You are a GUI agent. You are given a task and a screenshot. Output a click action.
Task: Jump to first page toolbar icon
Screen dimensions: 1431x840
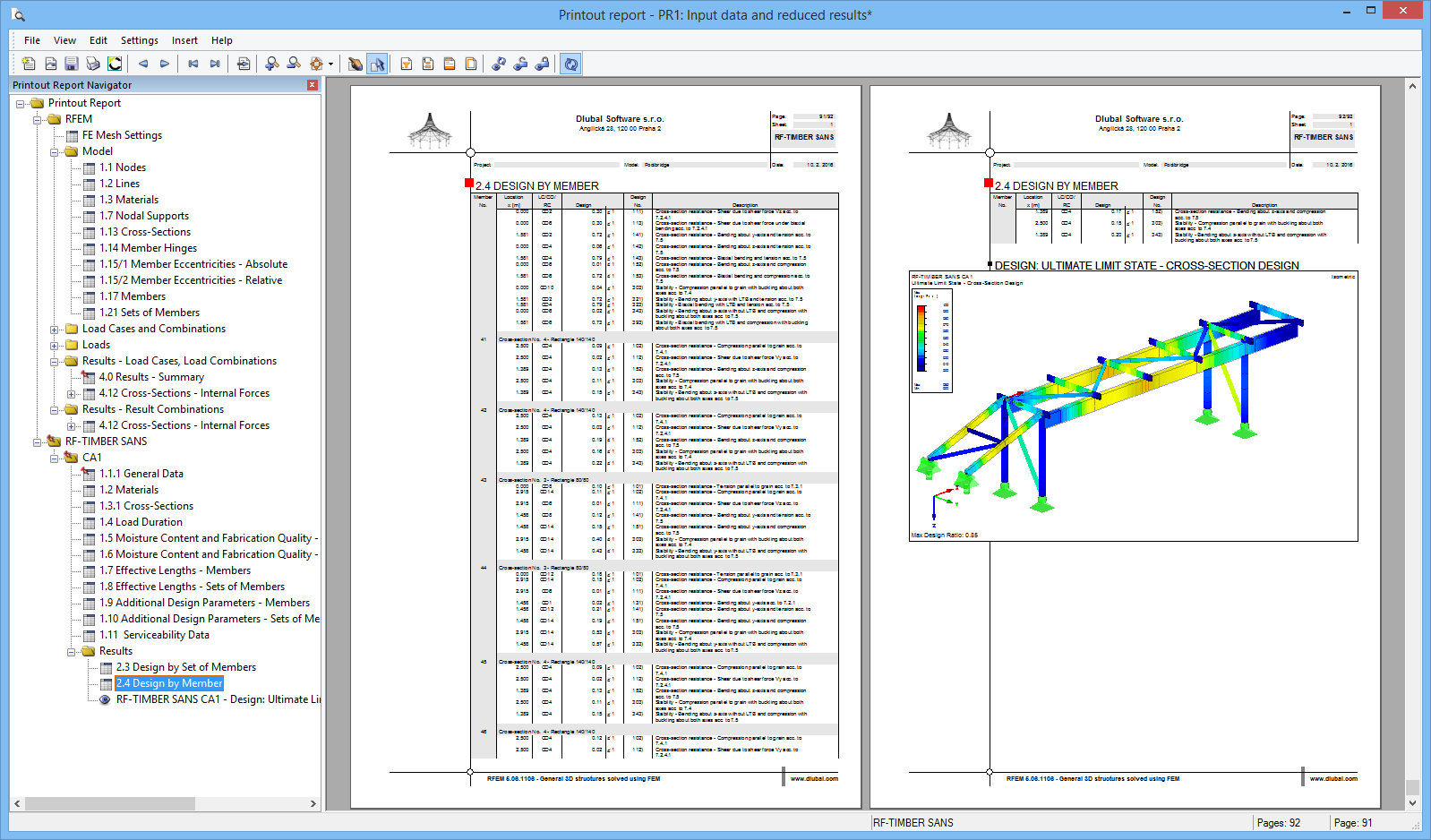193,64
